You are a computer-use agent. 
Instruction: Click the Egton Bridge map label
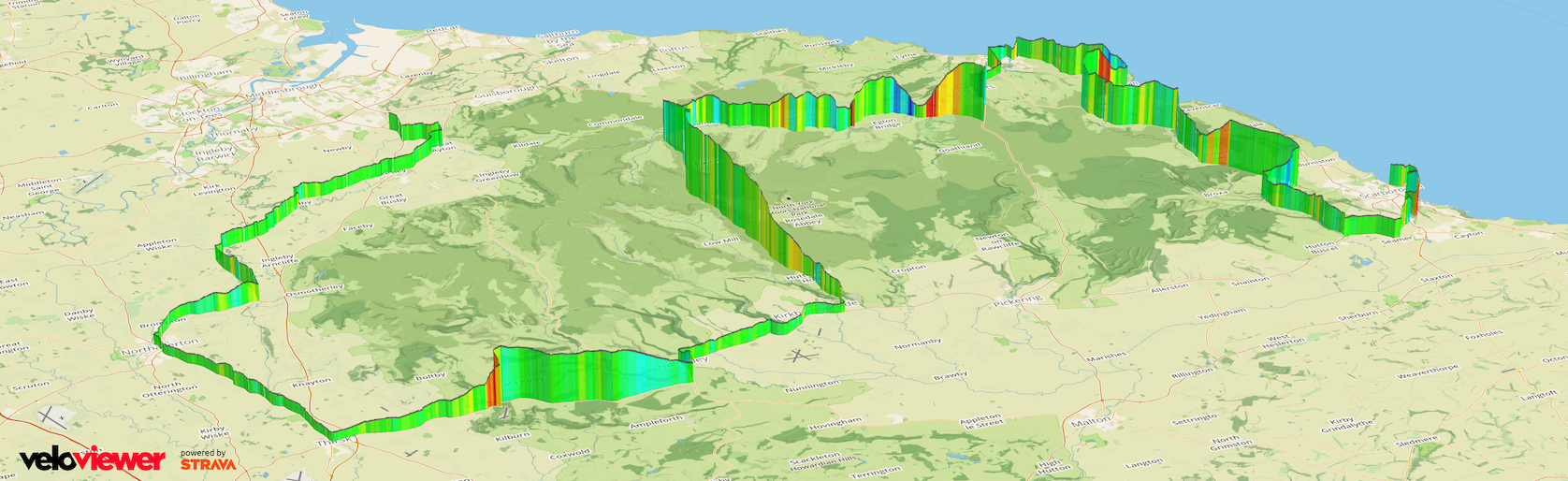(884, 124)
